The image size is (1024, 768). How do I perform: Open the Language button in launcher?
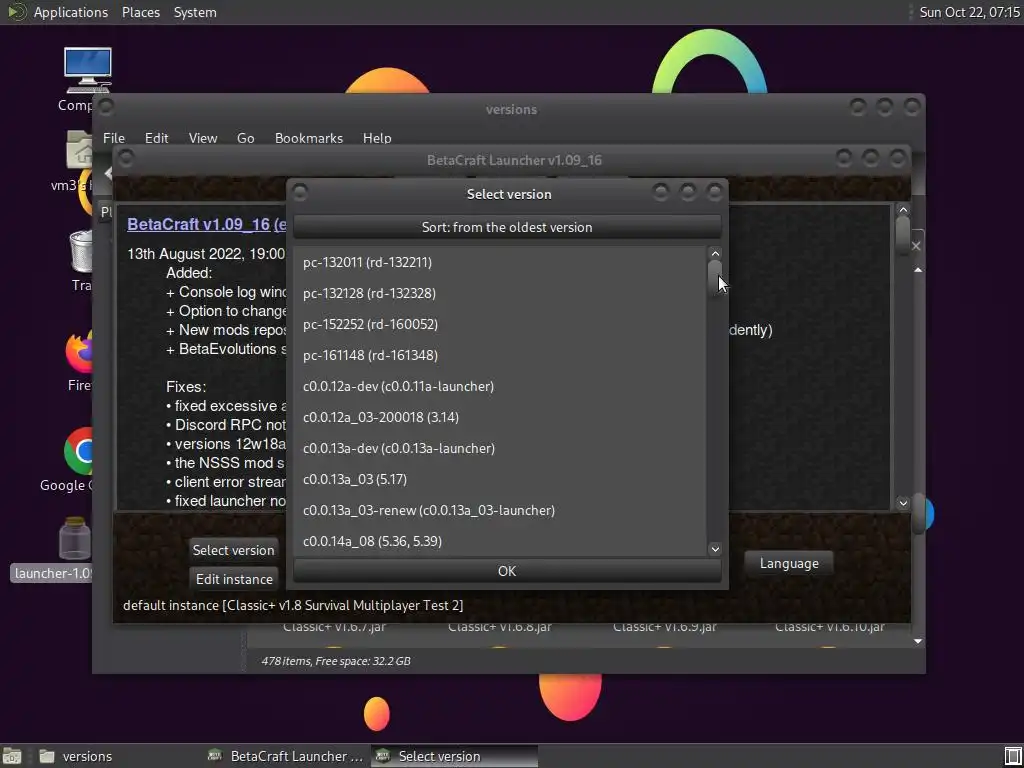pyautogui.click(x=789, y=563)
